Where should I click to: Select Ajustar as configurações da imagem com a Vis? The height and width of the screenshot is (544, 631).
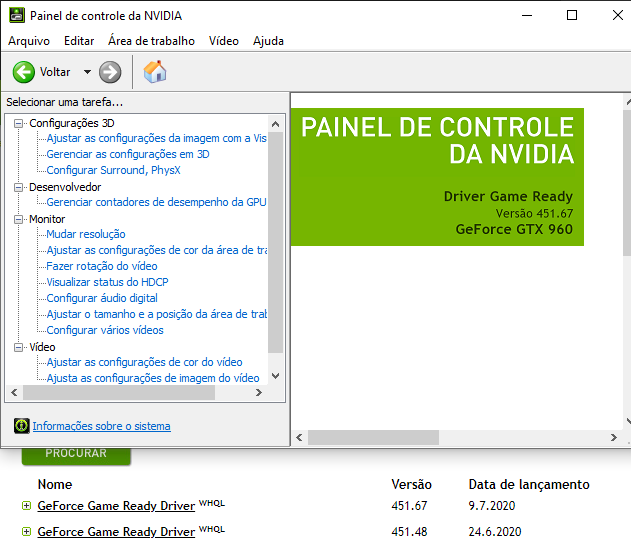[157, 138]
